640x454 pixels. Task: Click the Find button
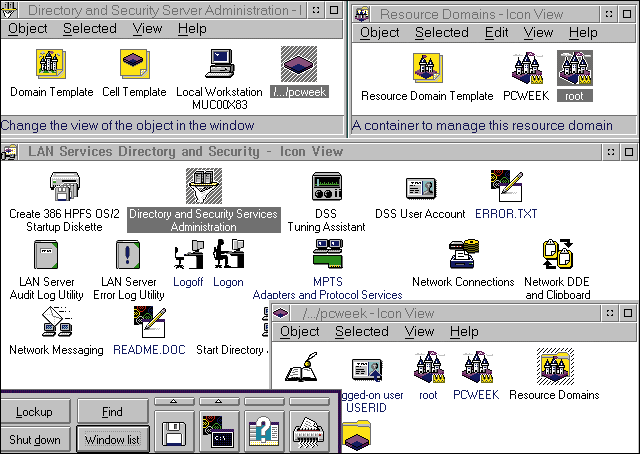113,412
